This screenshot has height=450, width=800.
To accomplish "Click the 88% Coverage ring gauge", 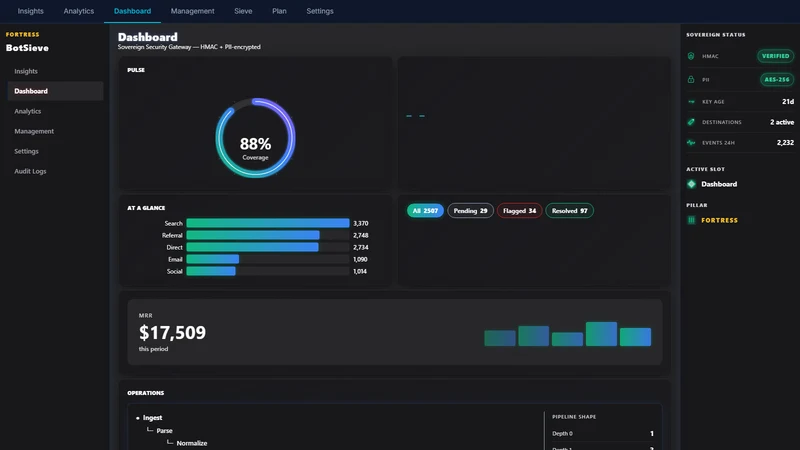I will (x=255, y=138).
